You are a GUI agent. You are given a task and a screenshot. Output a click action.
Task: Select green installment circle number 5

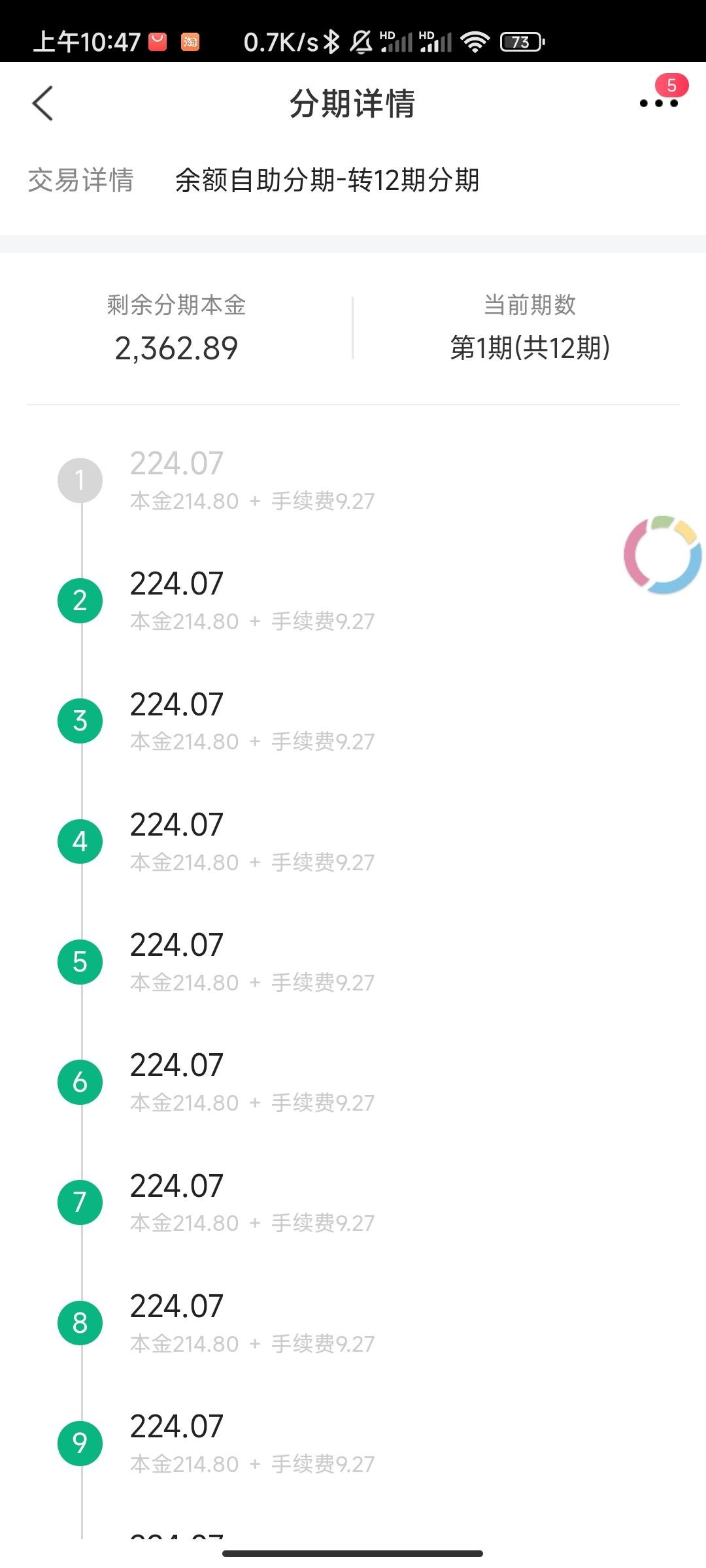[80, 962]
